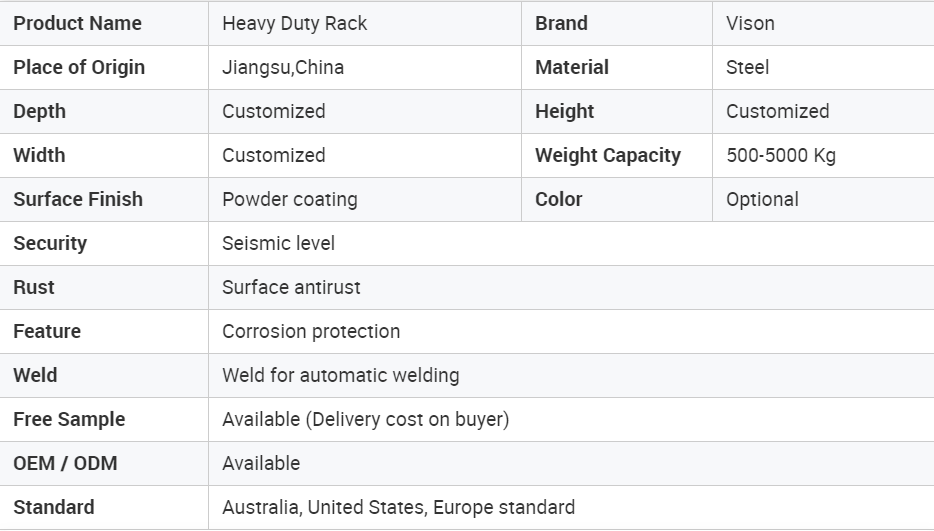Click the 'Australia, United States, Europe standard' value

coord(398,508)
